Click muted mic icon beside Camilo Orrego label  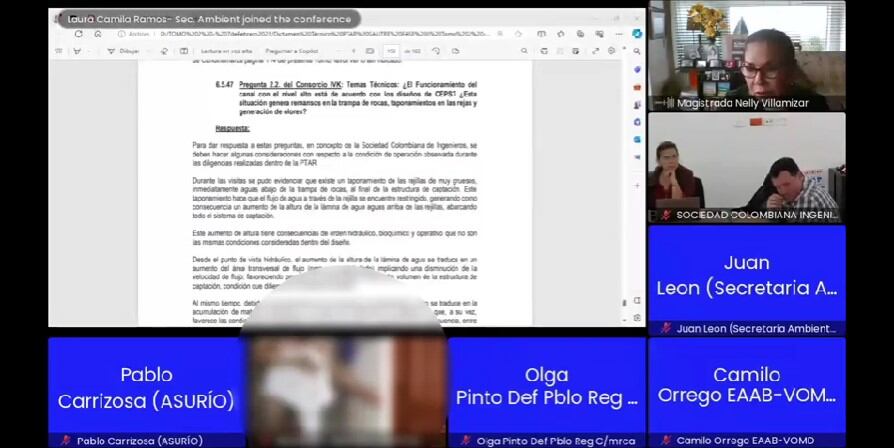point(666,441)
